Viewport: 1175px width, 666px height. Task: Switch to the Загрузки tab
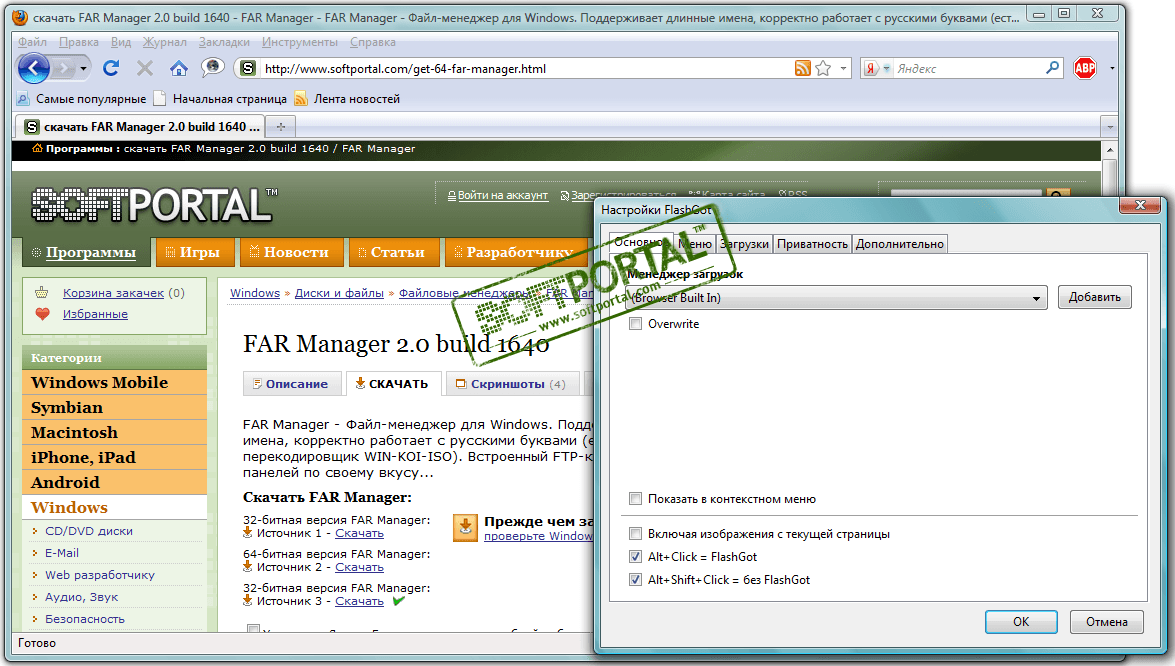tap(744, 243)
